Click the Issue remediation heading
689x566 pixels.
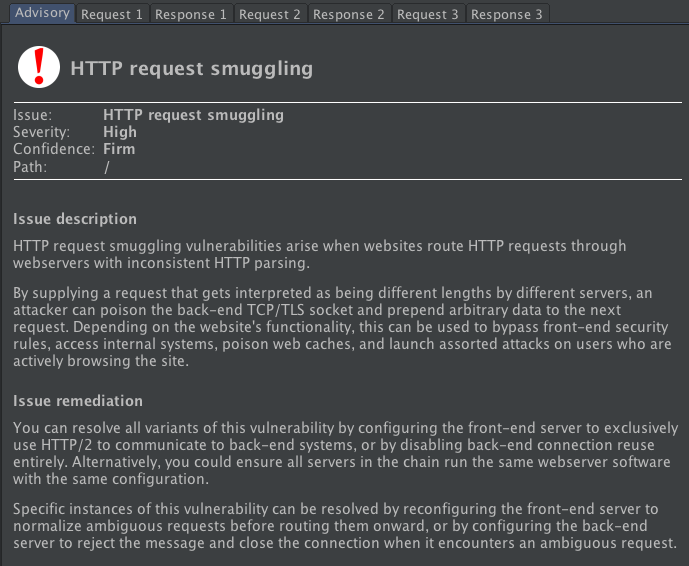(x=78, y=401)
